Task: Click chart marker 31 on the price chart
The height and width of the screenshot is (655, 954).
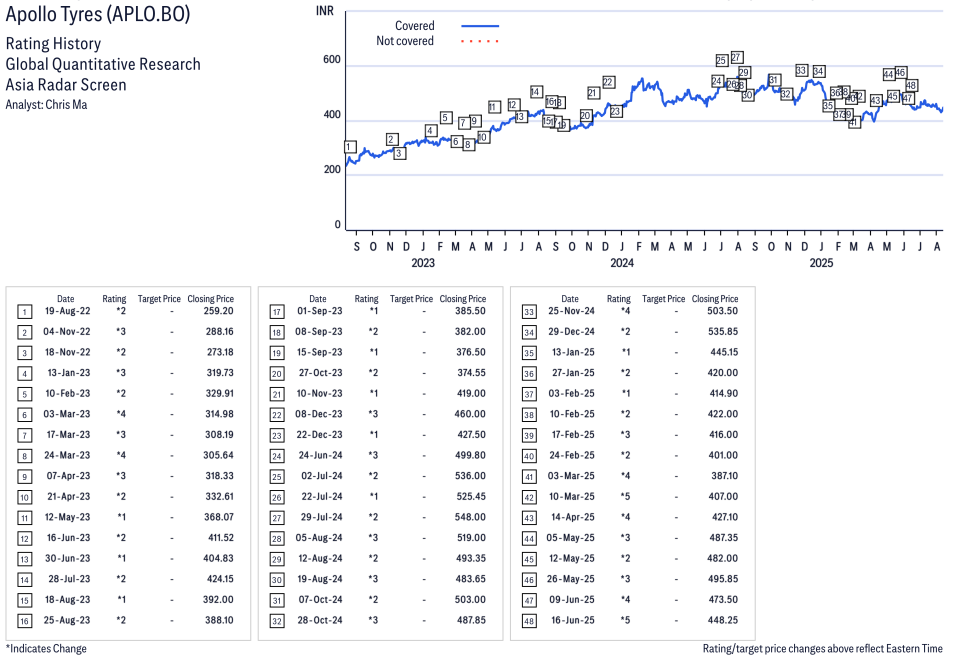Action: tap(773, 80)
